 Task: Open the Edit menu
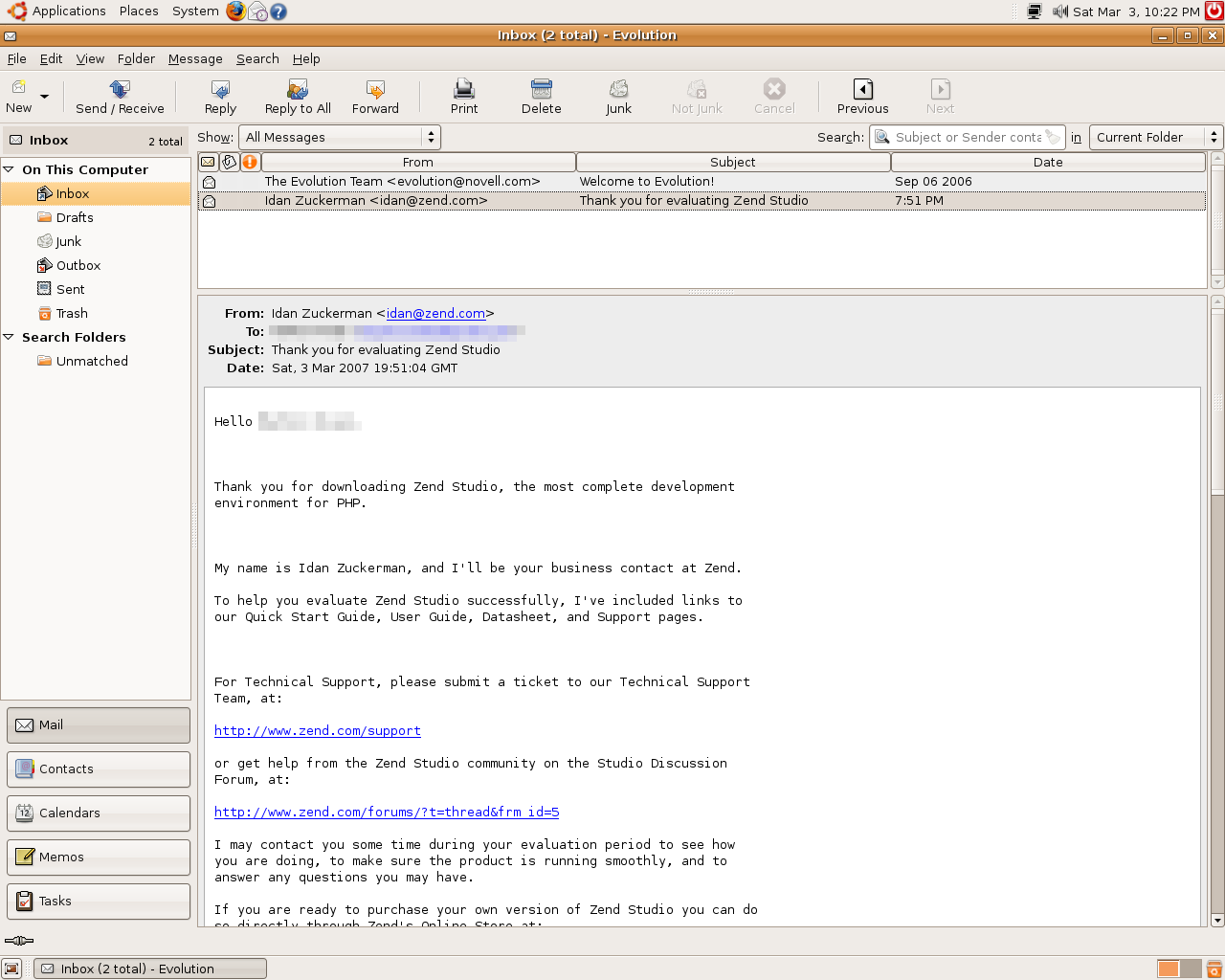click(51, 58)
